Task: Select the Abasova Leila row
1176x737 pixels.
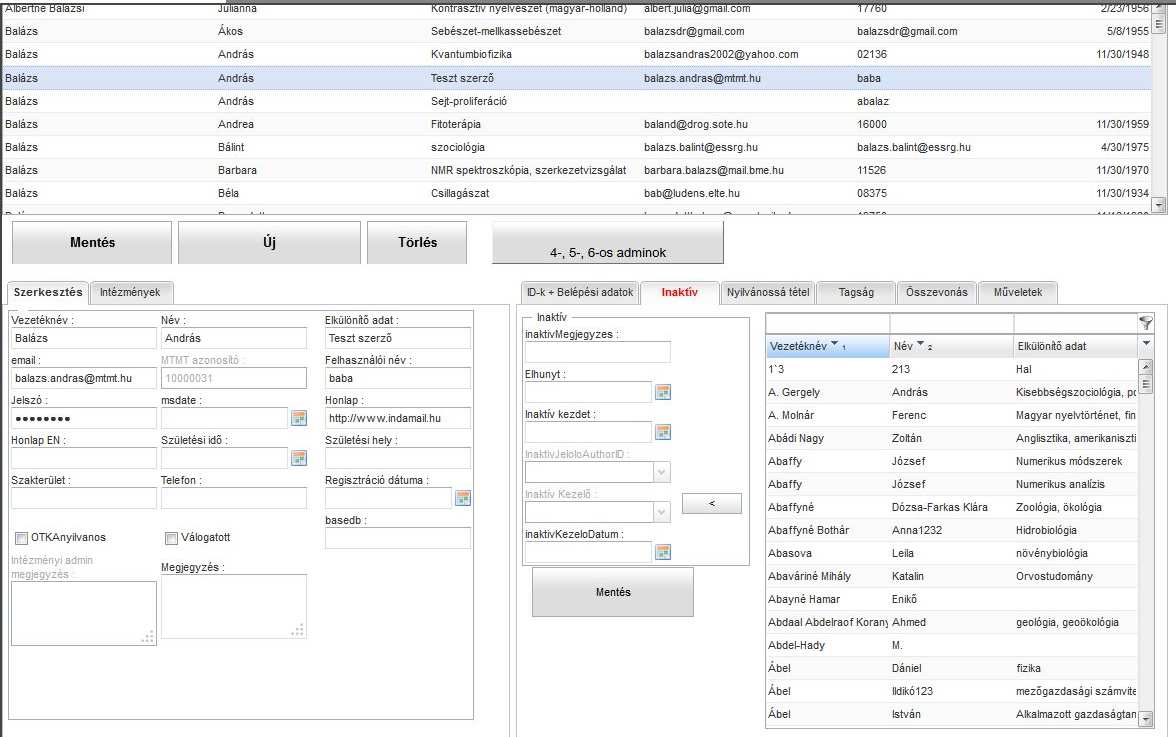Action: (x=952, y=553)
